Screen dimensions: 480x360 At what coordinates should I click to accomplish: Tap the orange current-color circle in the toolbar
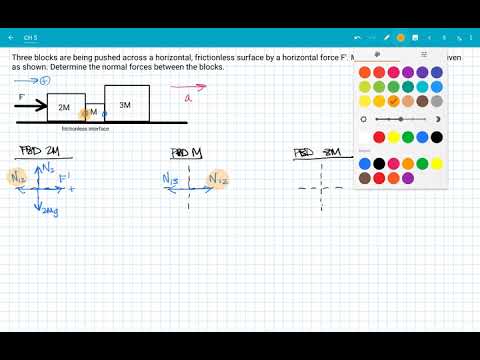pyautogui.click(x=400, y=37)
